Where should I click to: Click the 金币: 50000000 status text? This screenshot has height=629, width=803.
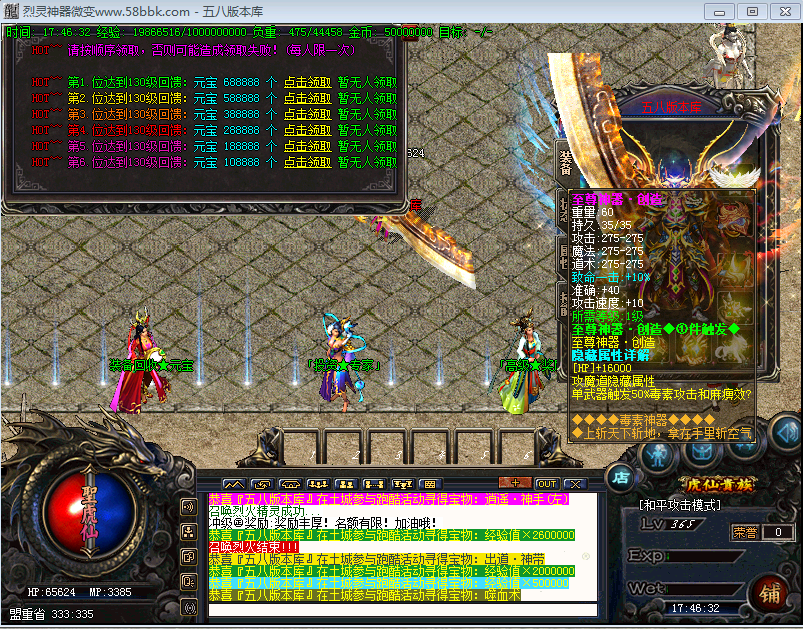click(x=390, y=32)
